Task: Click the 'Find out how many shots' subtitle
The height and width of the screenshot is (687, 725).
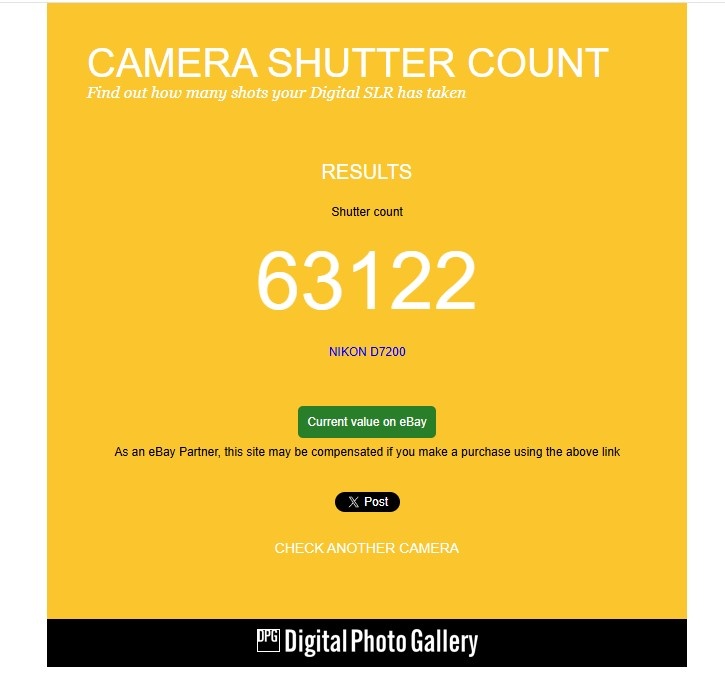Action: tap(276, 92)
